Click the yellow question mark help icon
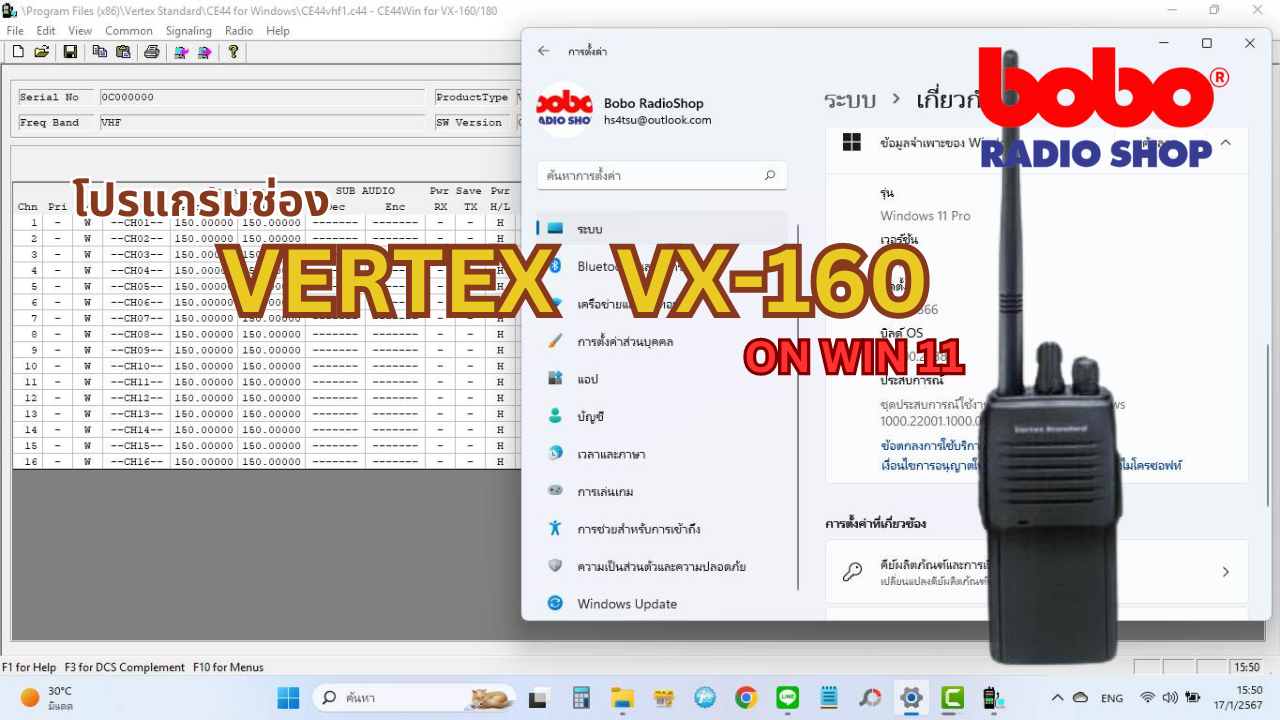 233,52
